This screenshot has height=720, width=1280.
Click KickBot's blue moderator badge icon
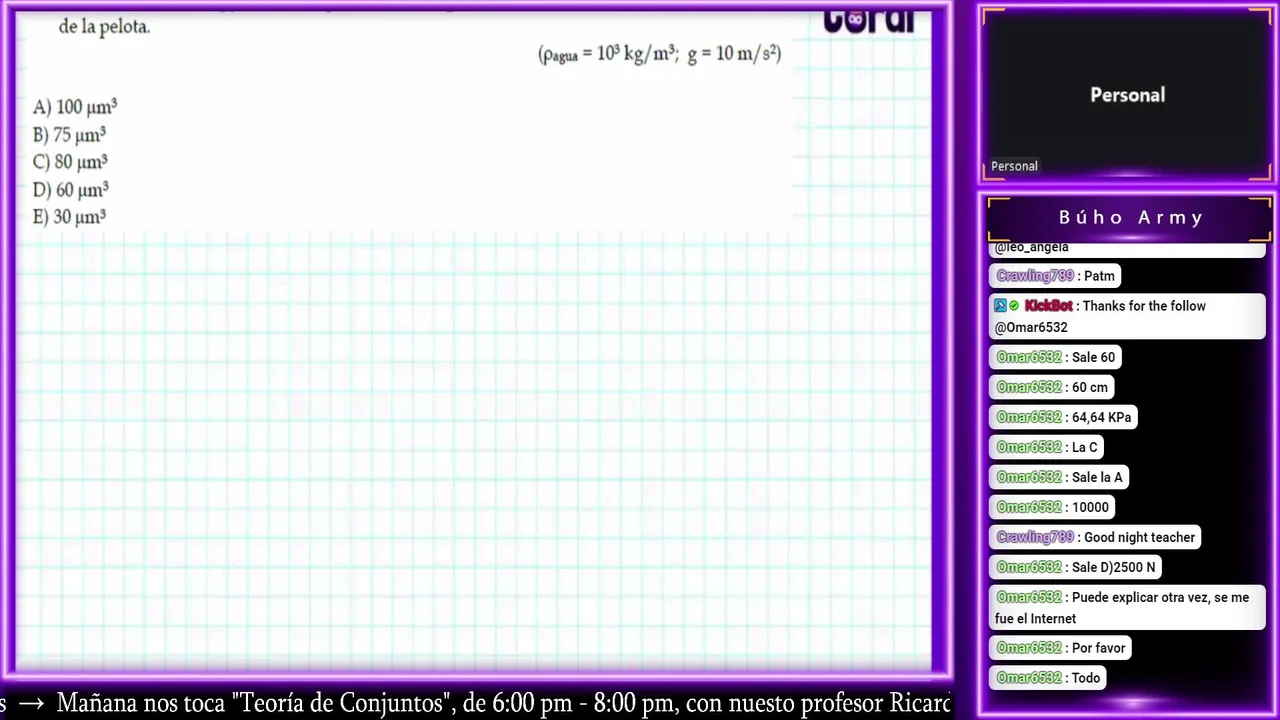pyautogui.click(x=1000, y=306)
